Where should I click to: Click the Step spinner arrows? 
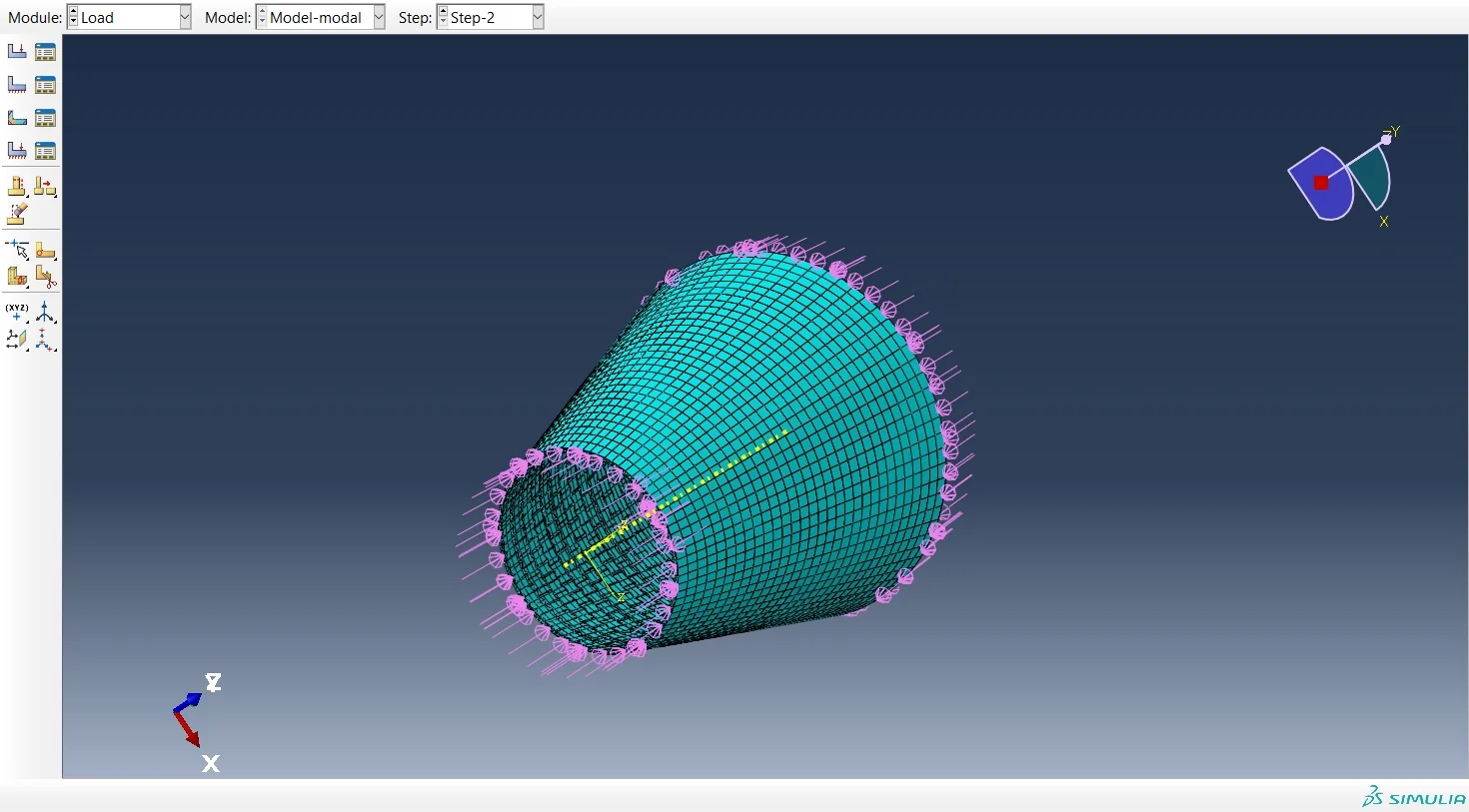pyautogui.click(x=443, y=17)
